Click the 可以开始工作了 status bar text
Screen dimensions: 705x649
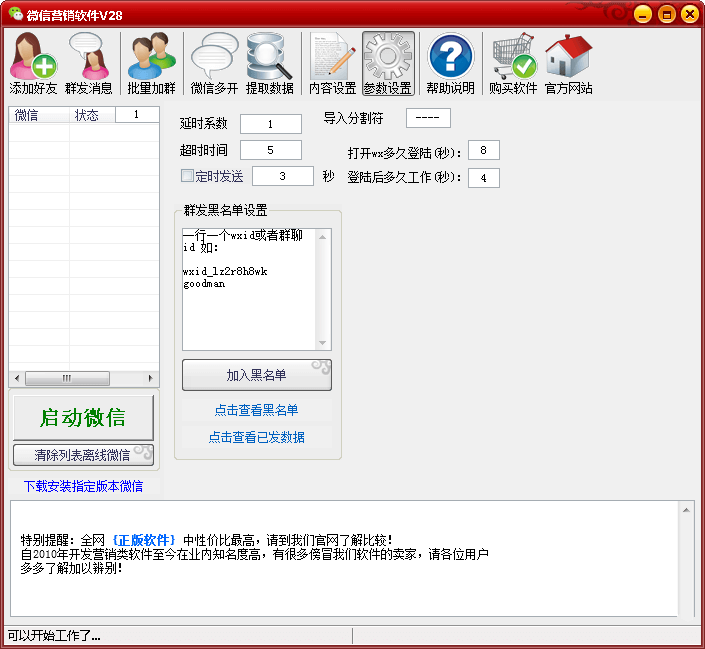[x=54, y=636]
